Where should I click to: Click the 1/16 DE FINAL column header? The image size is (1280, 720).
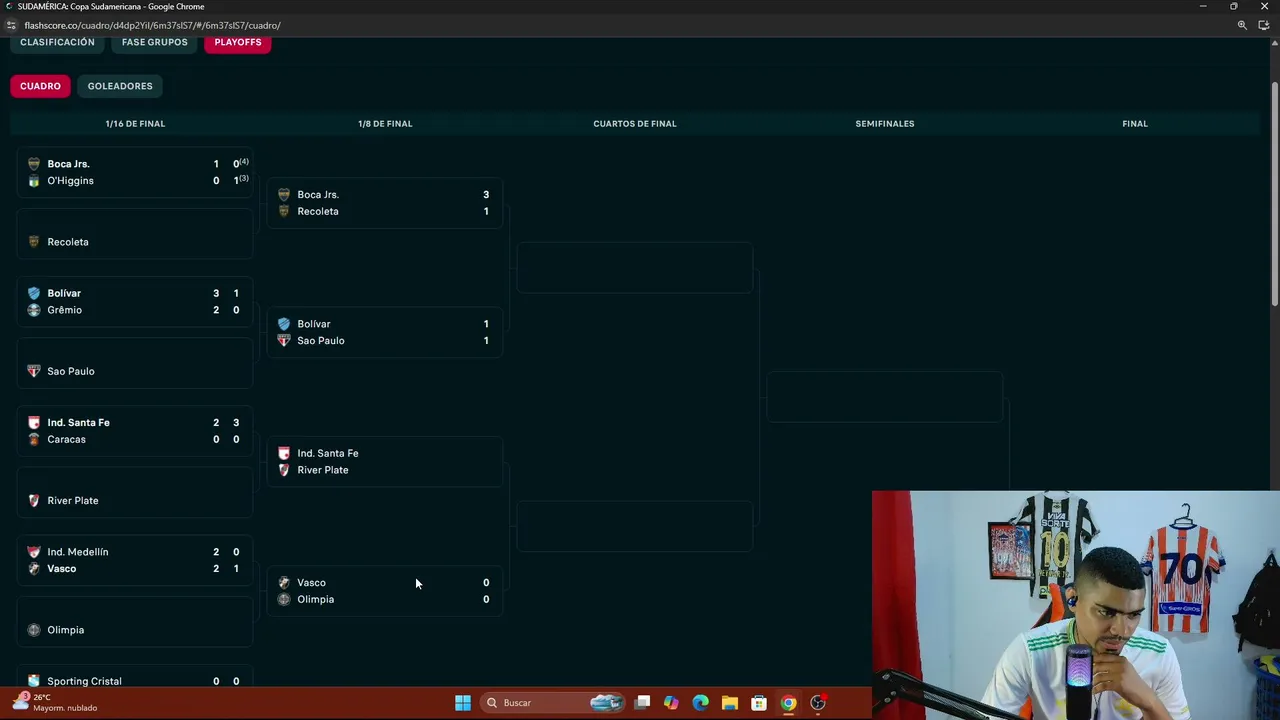(x=135, y=124)
